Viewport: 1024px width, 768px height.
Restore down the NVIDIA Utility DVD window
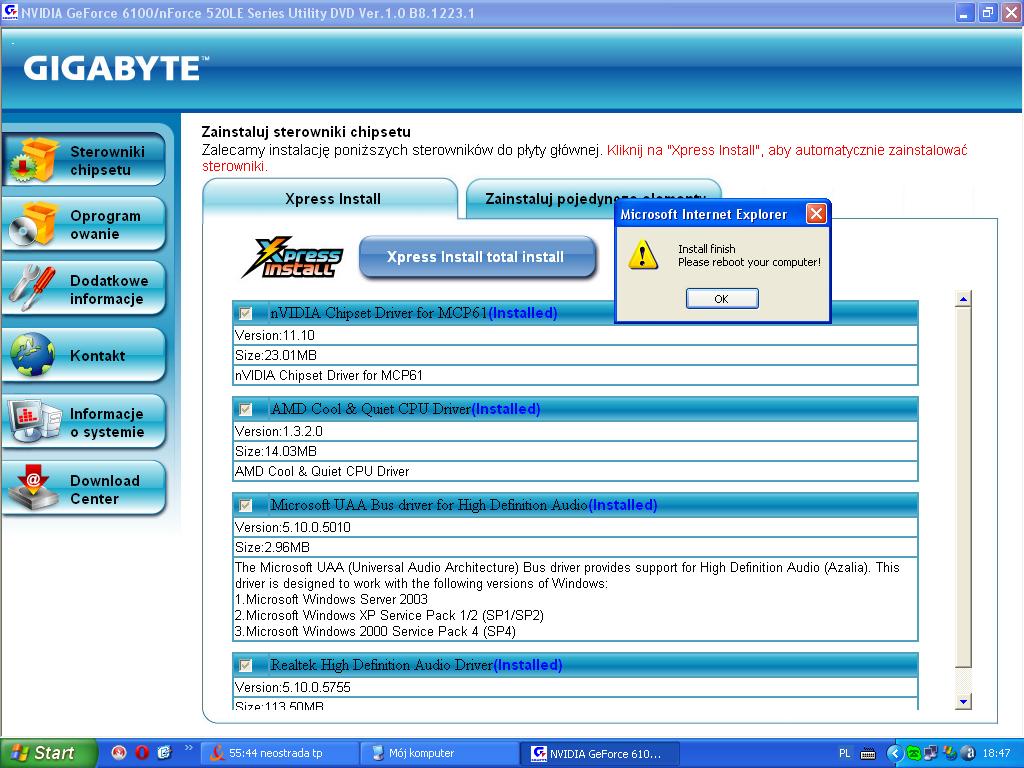[x=987, y=12]
